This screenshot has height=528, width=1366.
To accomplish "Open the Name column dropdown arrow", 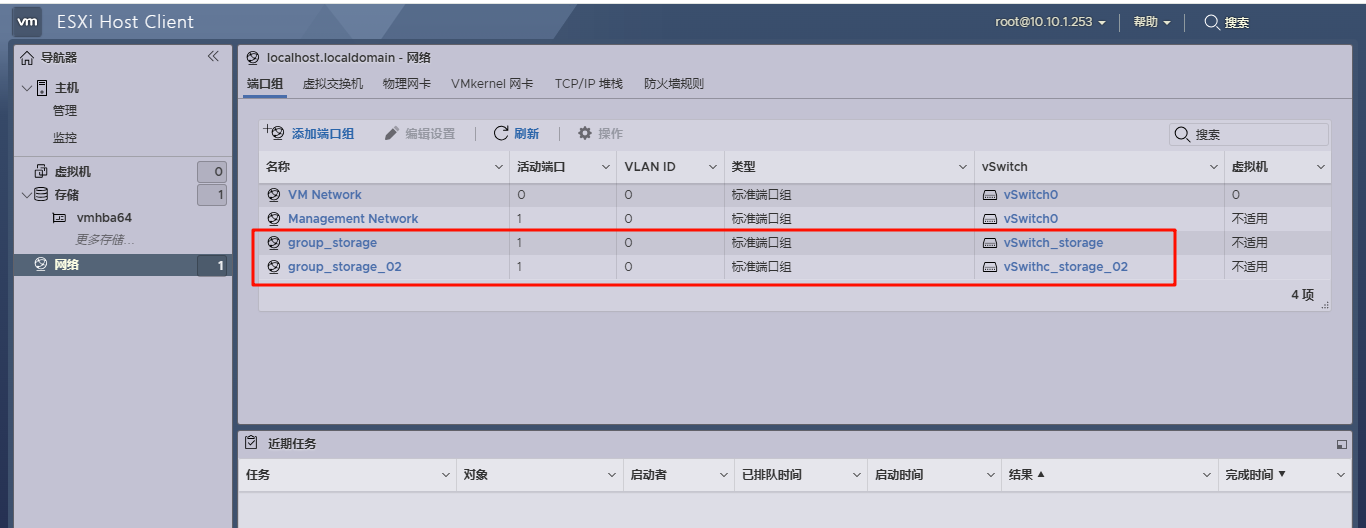I will [499, 167].
